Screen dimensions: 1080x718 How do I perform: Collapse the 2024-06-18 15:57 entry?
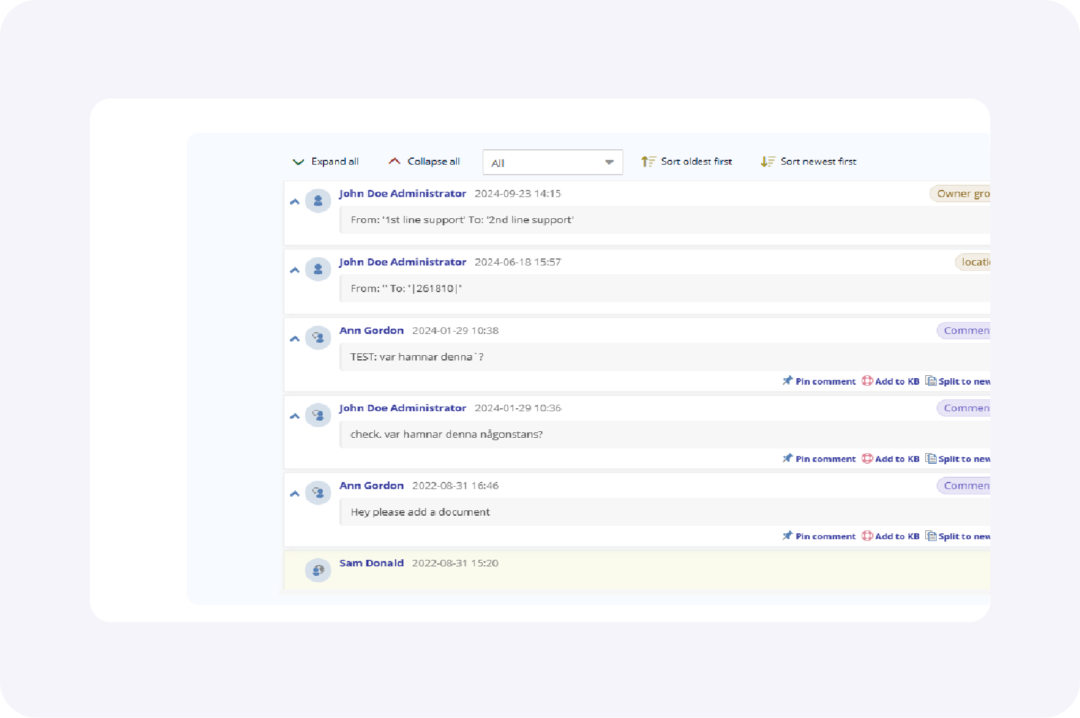click(x=295, y=270)
